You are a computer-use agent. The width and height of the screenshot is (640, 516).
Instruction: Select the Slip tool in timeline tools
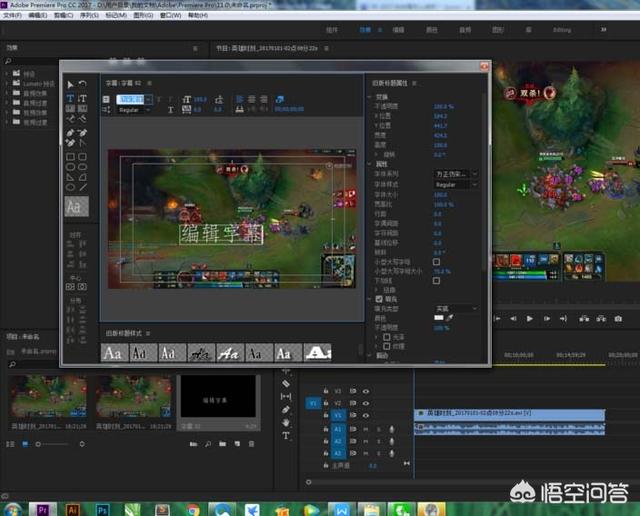click(x=286, y=396)
